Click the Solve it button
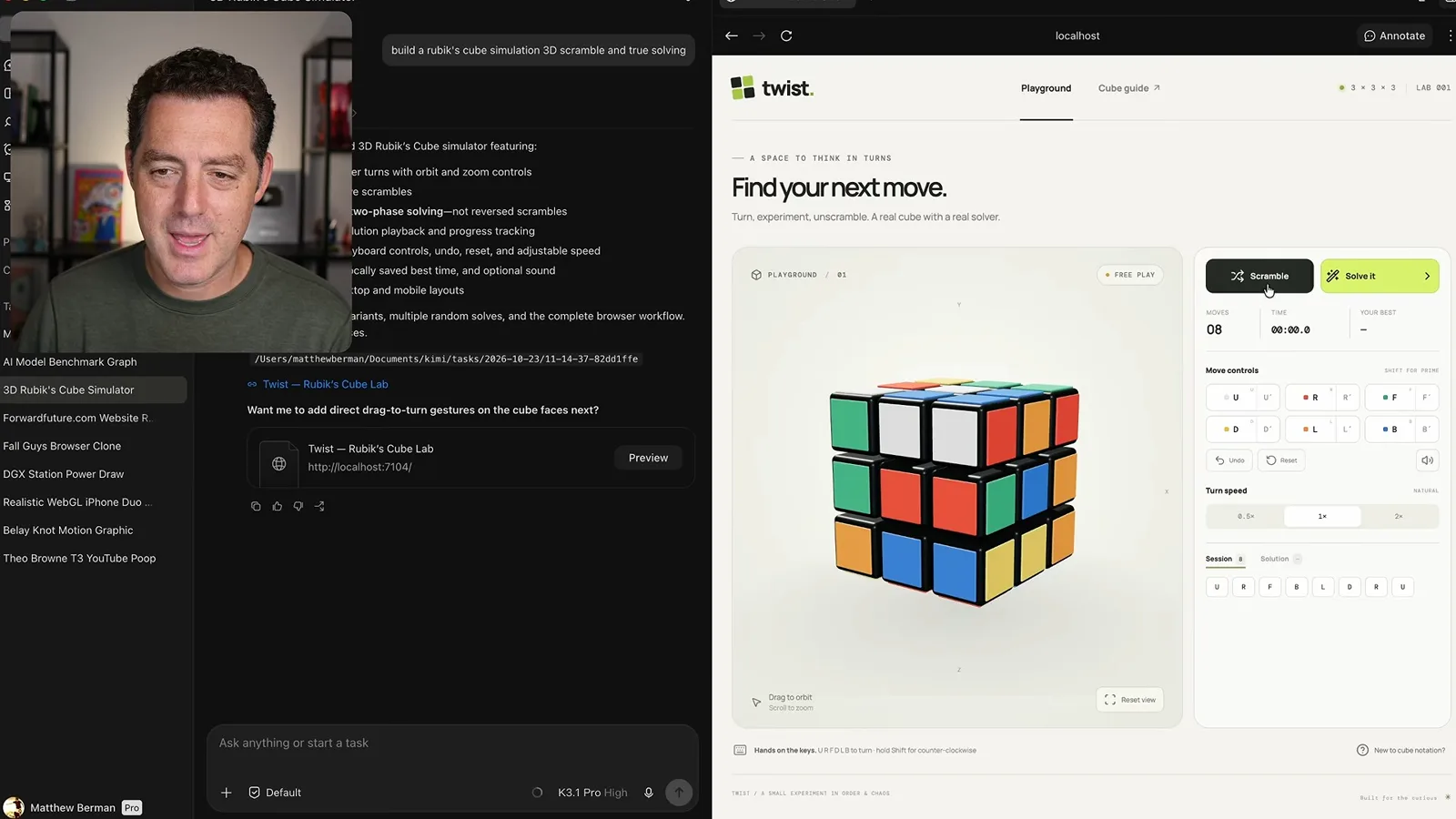The image size is (1456, 819). (1380, 276)
